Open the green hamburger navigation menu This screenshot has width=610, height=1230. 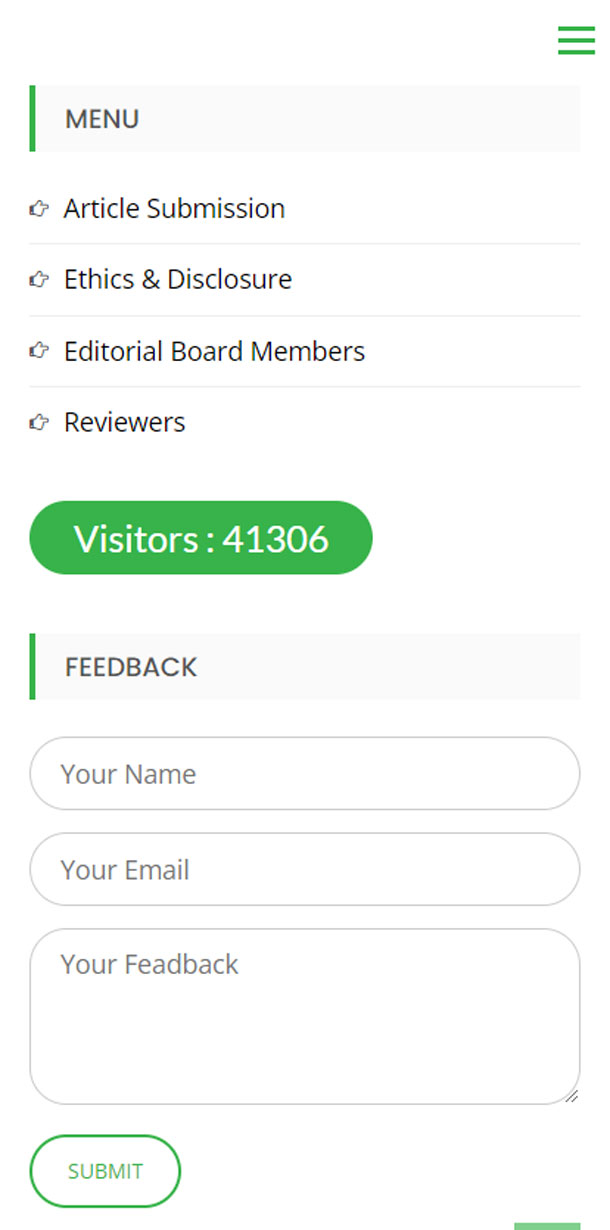tap(576, 40)
